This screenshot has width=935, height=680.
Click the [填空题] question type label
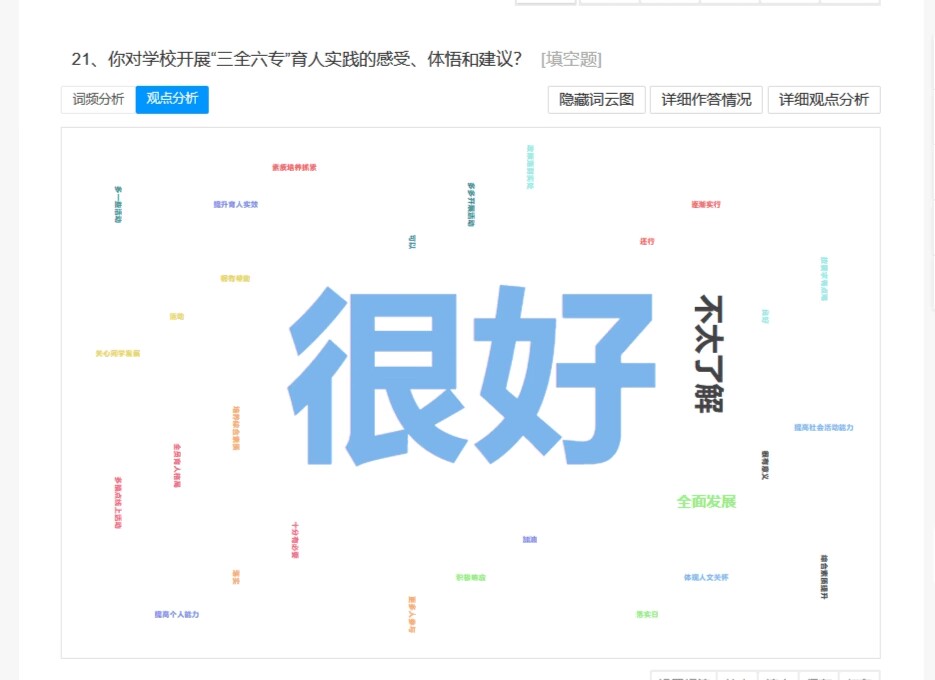pos(571,59)
